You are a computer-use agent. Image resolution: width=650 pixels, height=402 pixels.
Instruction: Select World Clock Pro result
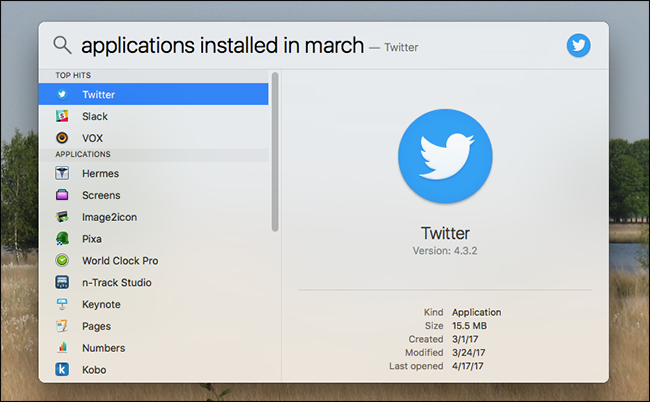click(x=153, y=260)
